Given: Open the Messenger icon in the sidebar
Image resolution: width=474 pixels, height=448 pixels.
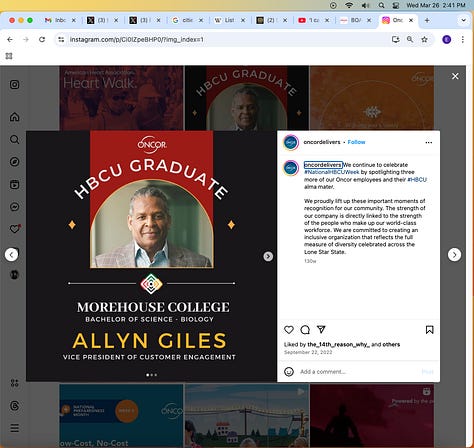Looking at the screenshot, I should pyautogui.click(x=14, y=207).
